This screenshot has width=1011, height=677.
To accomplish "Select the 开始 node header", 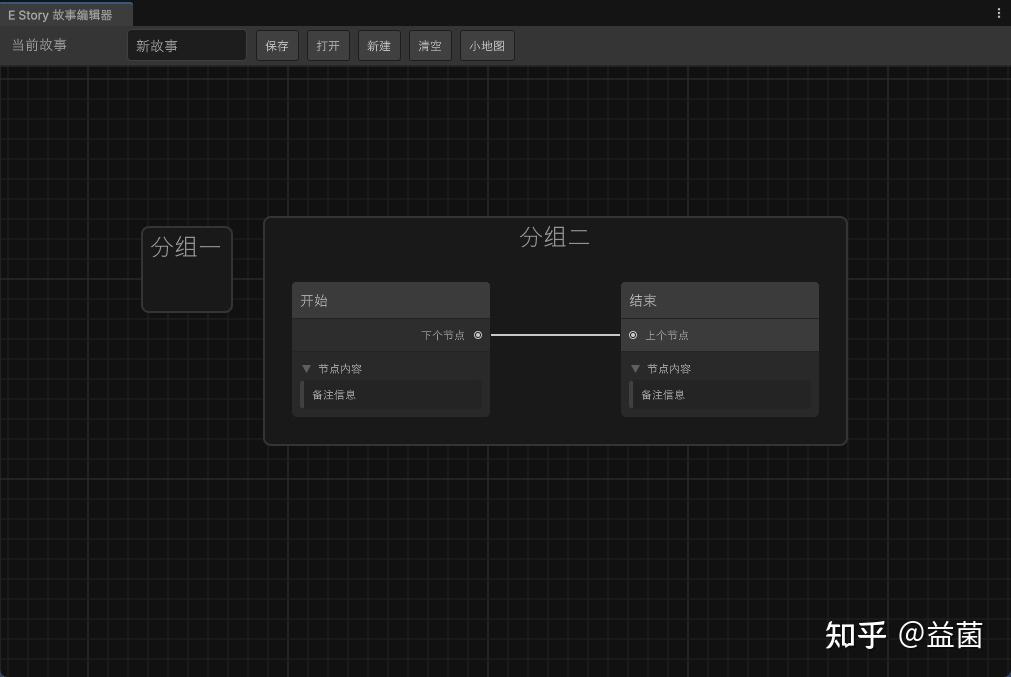I will [x=390, y=299].
